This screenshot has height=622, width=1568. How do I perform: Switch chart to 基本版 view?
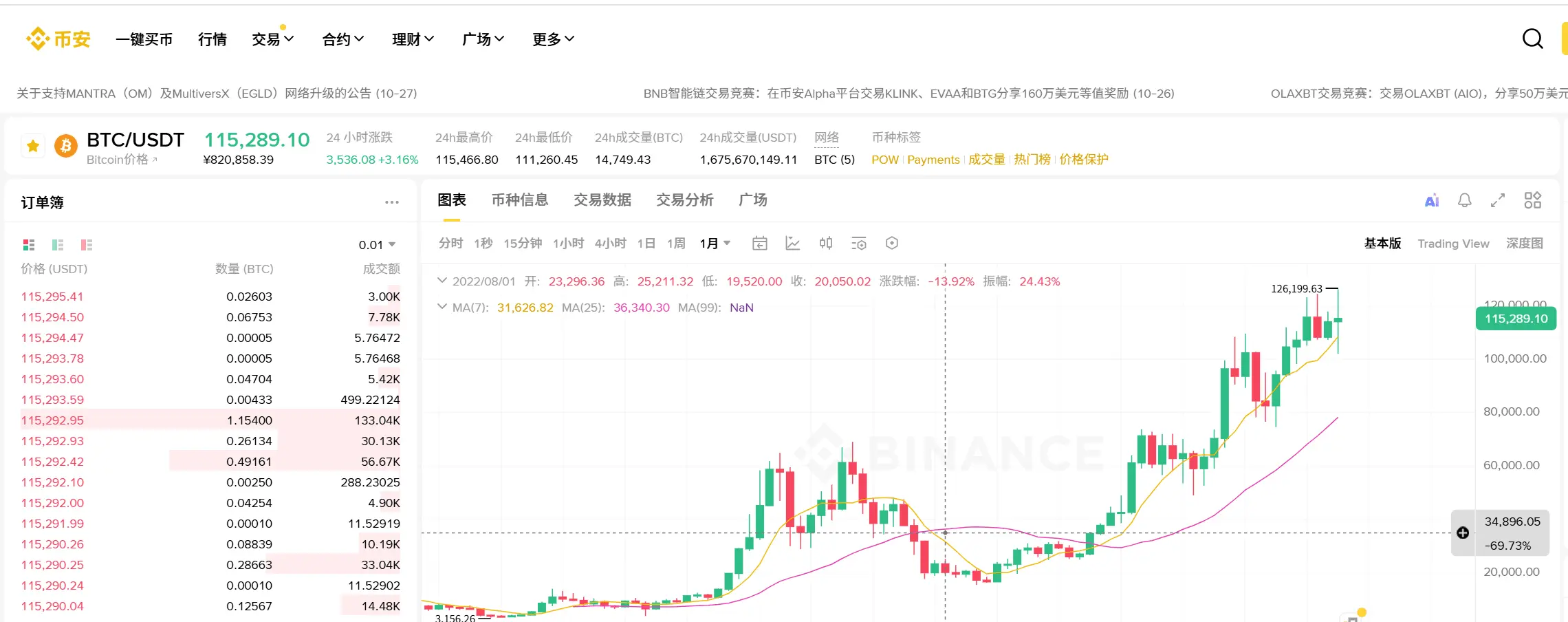1382,243
